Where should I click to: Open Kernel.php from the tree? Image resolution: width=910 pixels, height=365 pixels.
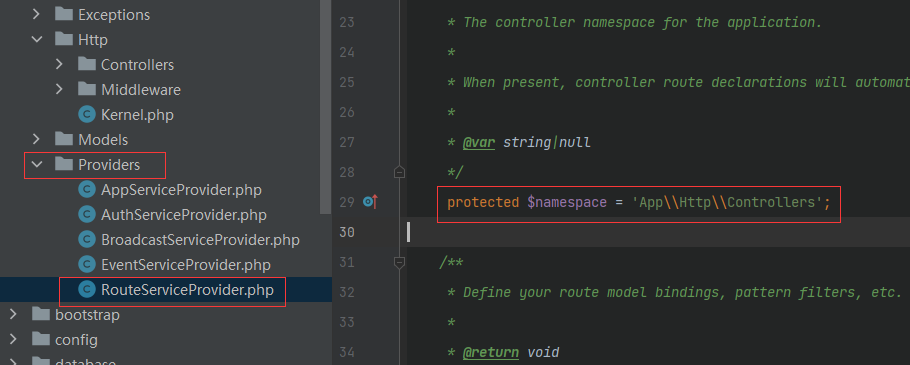(x=138, y=114)
